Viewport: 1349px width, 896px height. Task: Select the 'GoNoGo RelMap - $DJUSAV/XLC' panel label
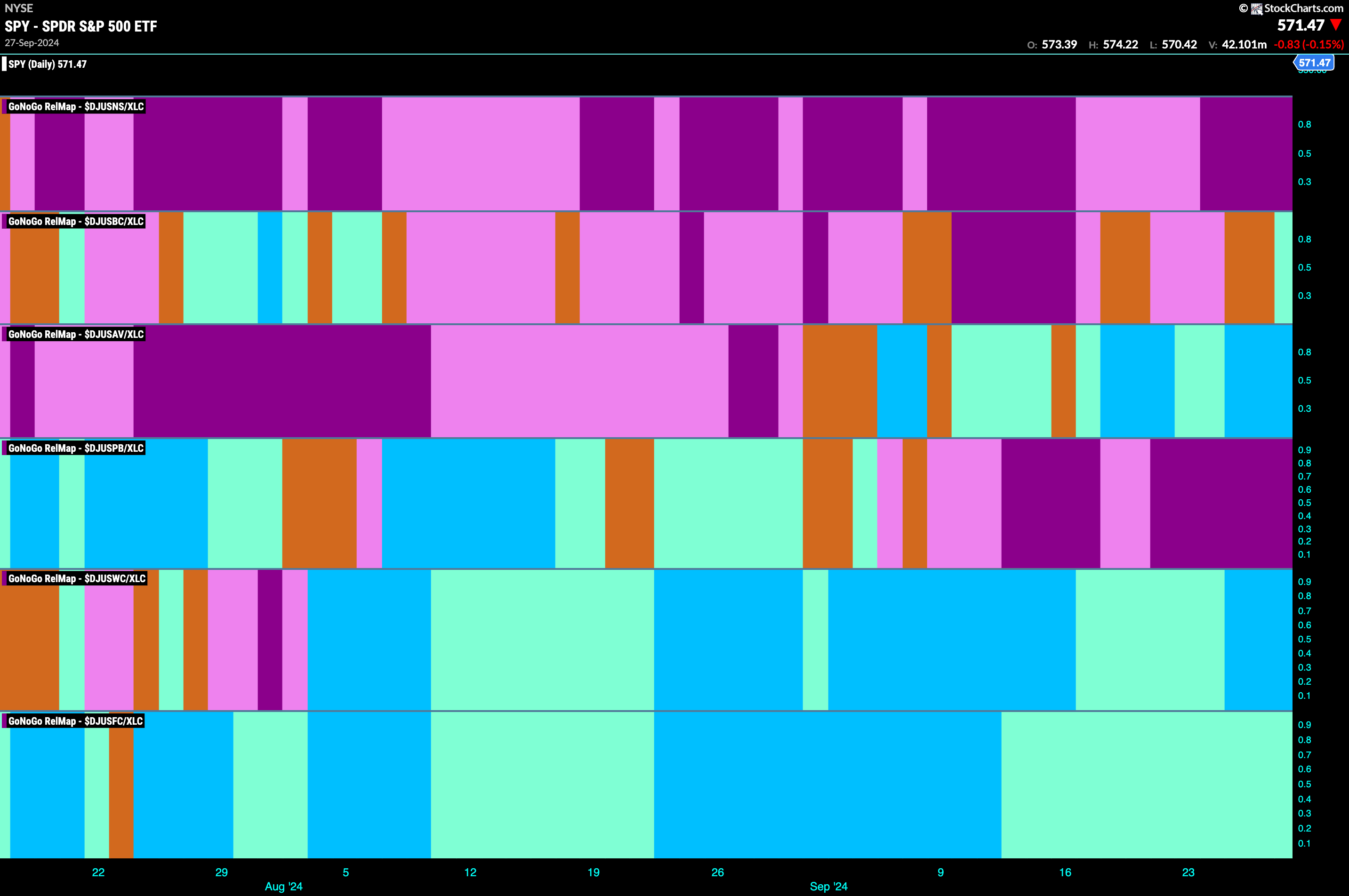[76, 334]
